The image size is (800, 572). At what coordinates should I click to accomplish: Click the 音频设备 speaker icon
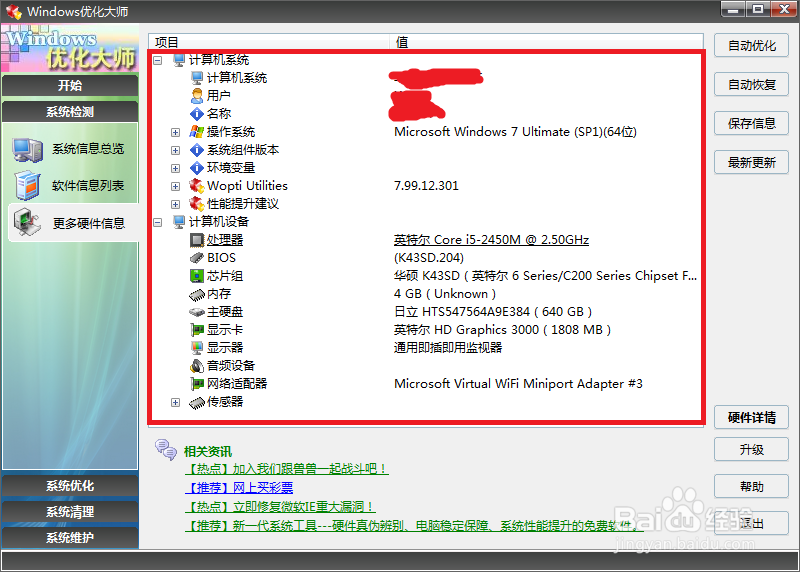[197, 366]
